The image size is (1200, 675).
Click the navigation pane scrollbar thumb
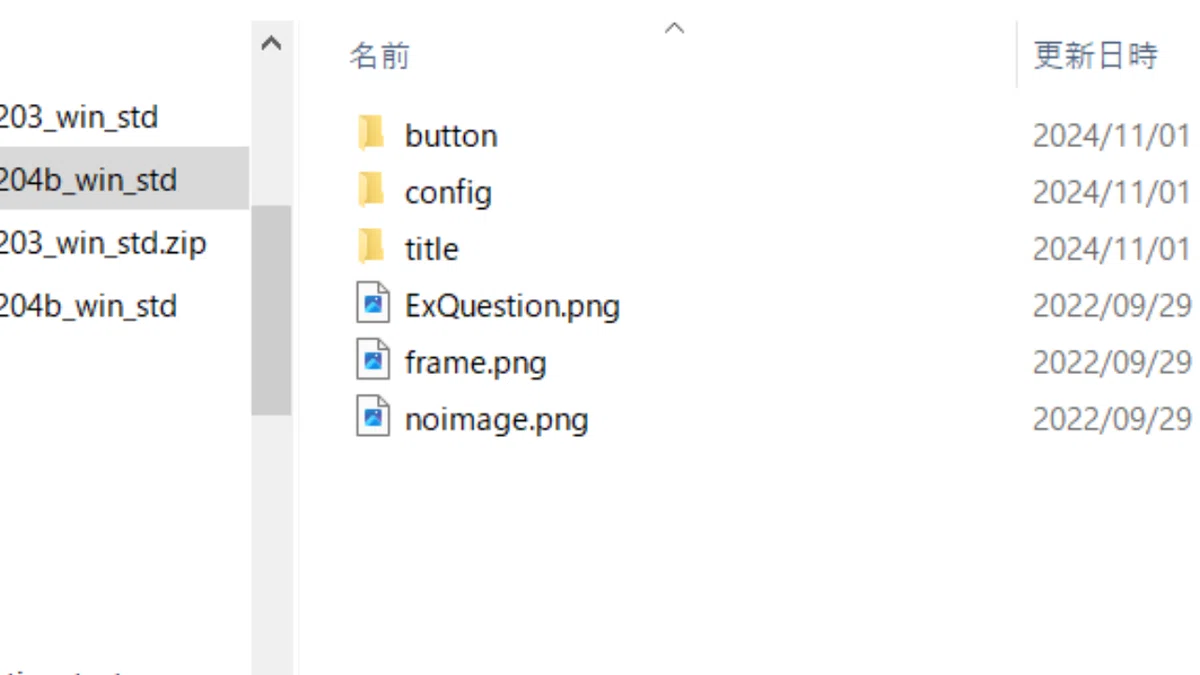point(271,310)
